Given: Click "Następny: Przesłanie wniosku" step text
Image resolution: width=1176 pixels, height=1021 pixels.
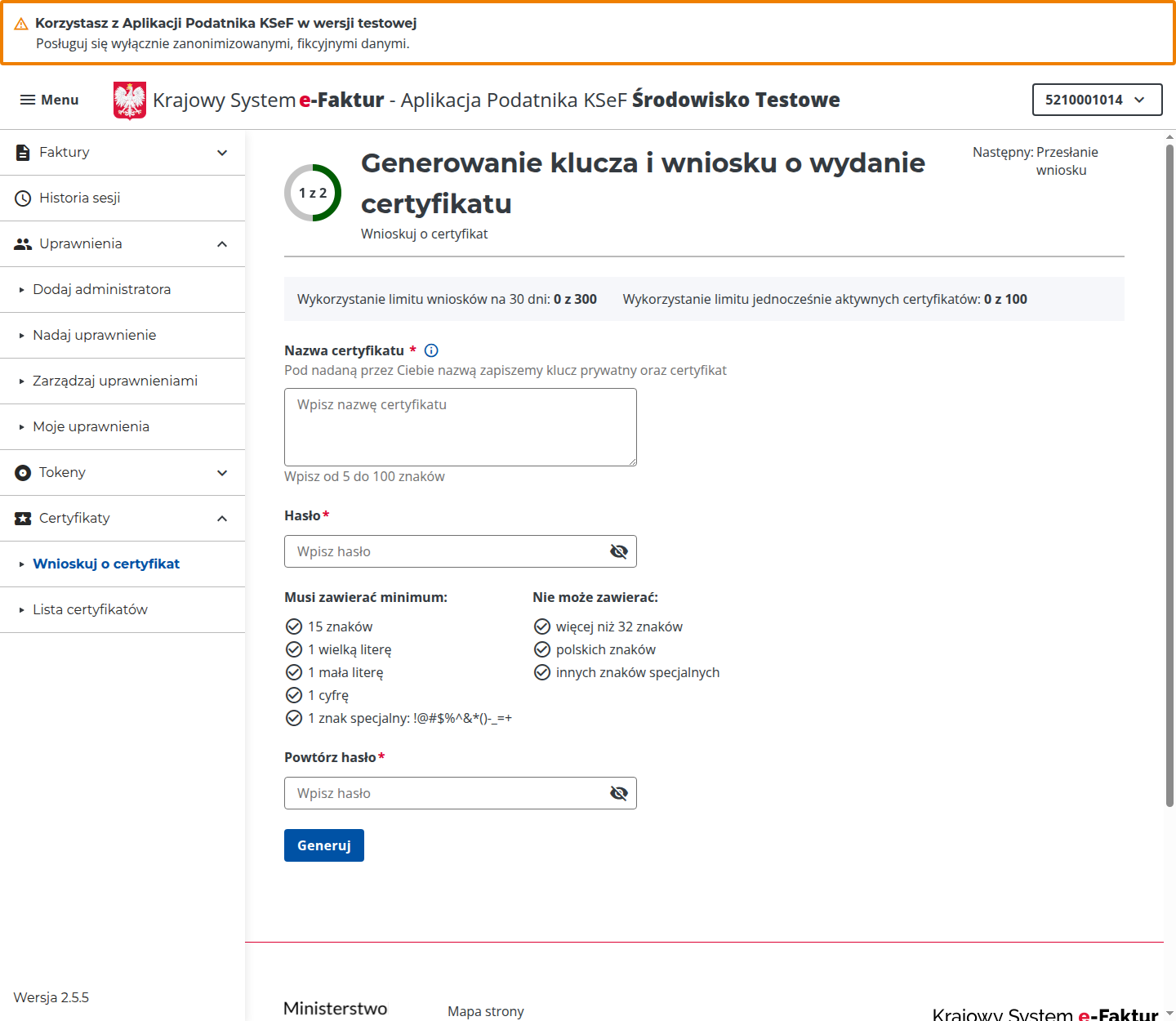Looking at the screenshot, I should click(x=1036, y=161).
